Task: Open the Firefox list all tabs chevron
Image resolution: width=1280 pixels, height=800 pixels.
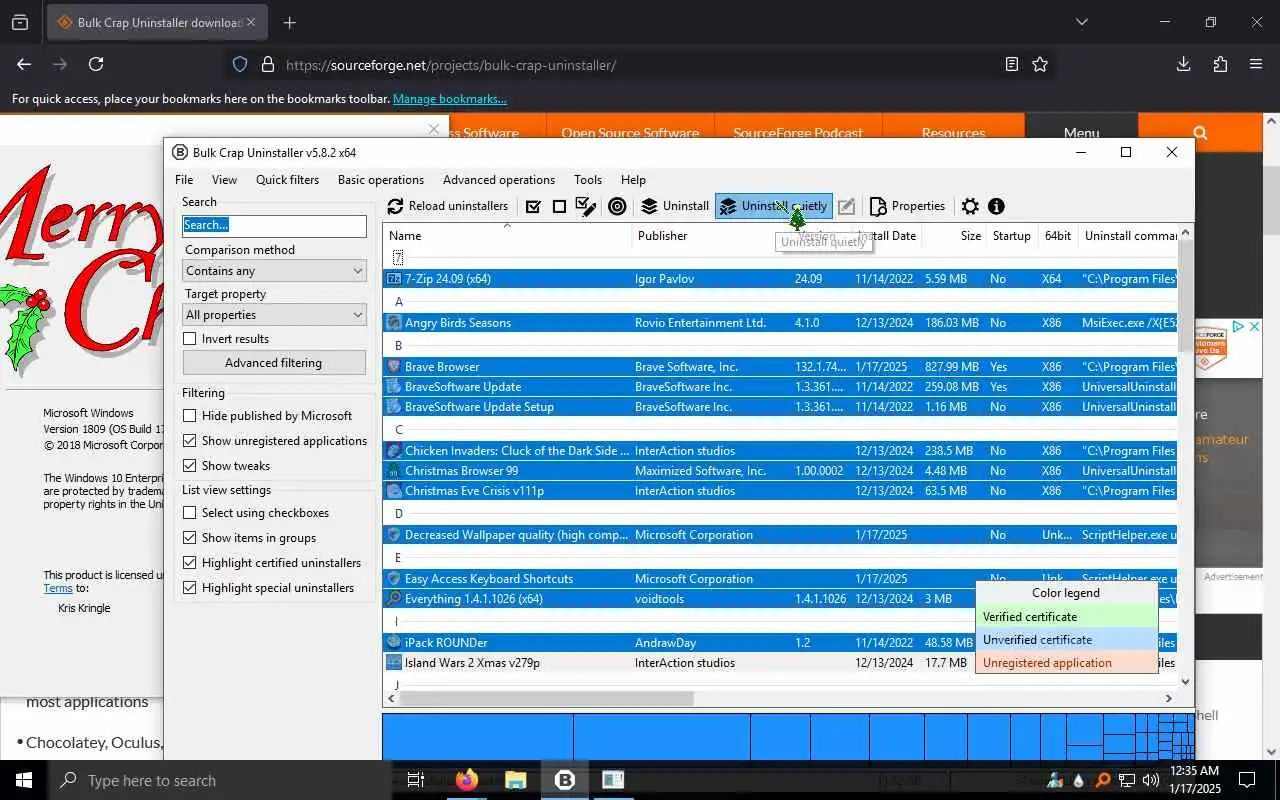Action: coord(1081,22)
